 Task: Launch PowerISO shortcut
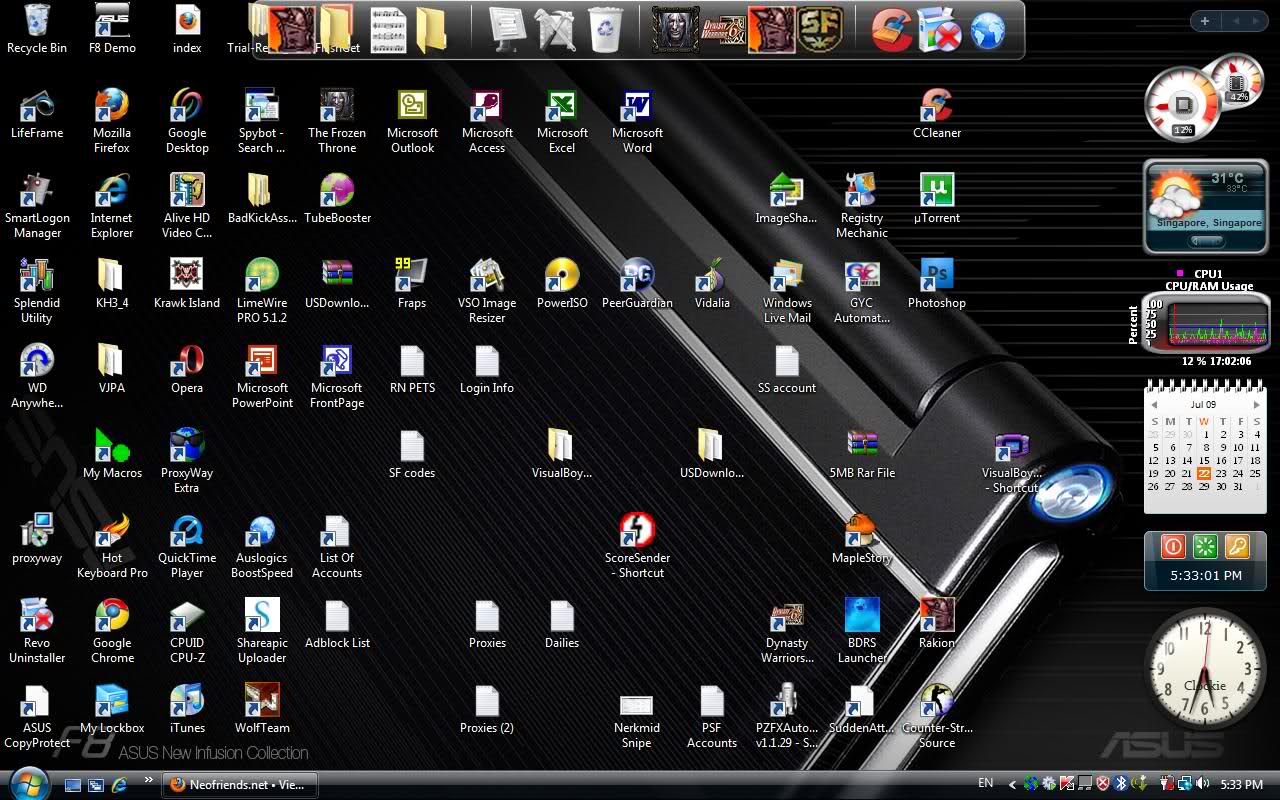pos(562,283)
